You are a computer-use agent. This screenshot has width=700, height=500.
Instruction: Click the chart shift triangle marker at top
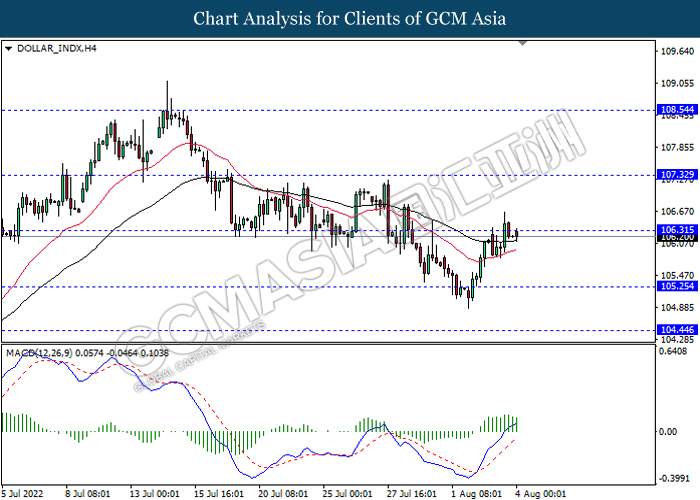[x=523, y=43]
